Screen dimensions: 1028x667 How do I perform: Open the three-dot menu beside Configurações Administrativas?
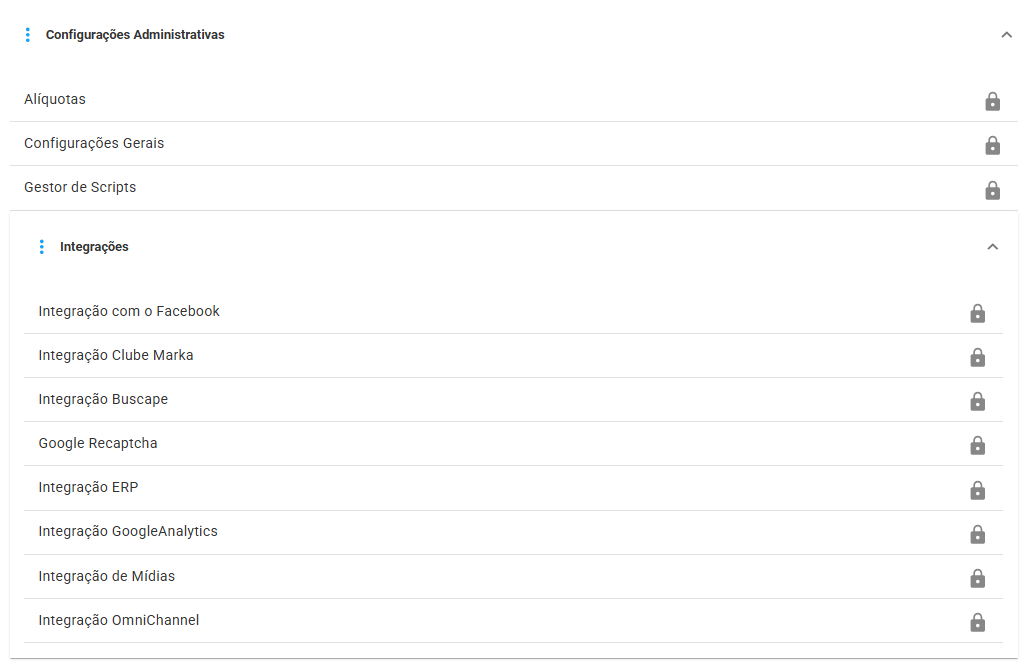click(x=28, y=35)
